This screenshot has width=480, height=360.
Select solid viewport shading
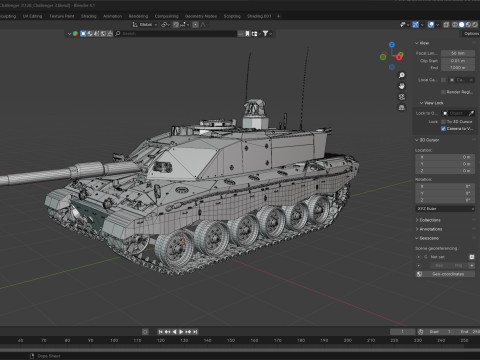click(462, 25)
